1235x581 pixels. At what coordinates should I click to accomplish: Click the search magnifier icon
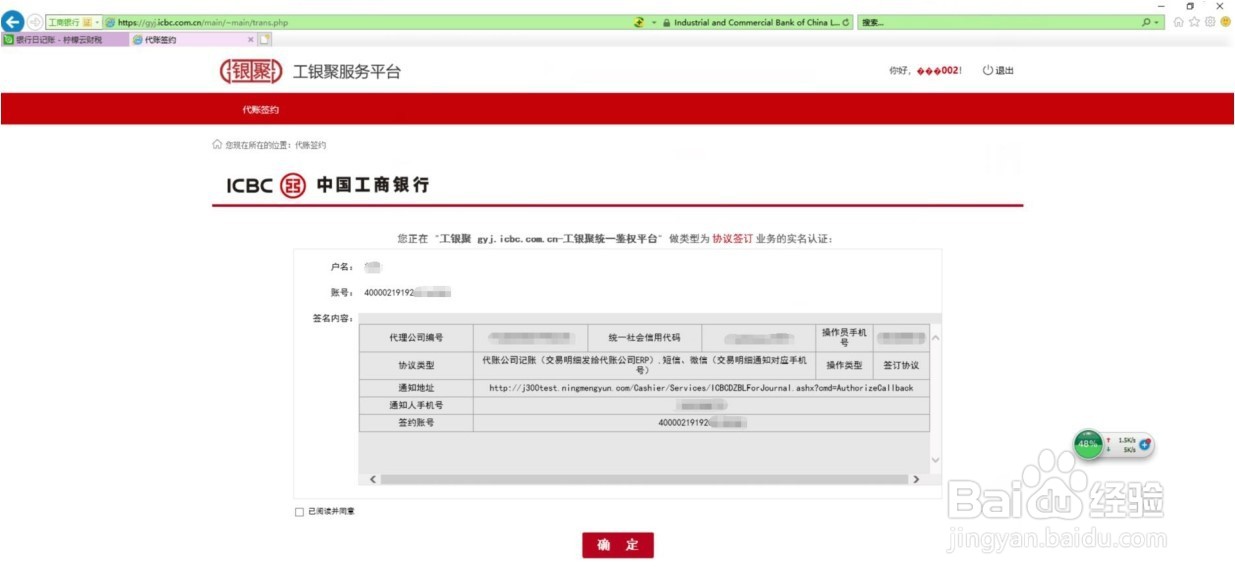click(1146, 22)
